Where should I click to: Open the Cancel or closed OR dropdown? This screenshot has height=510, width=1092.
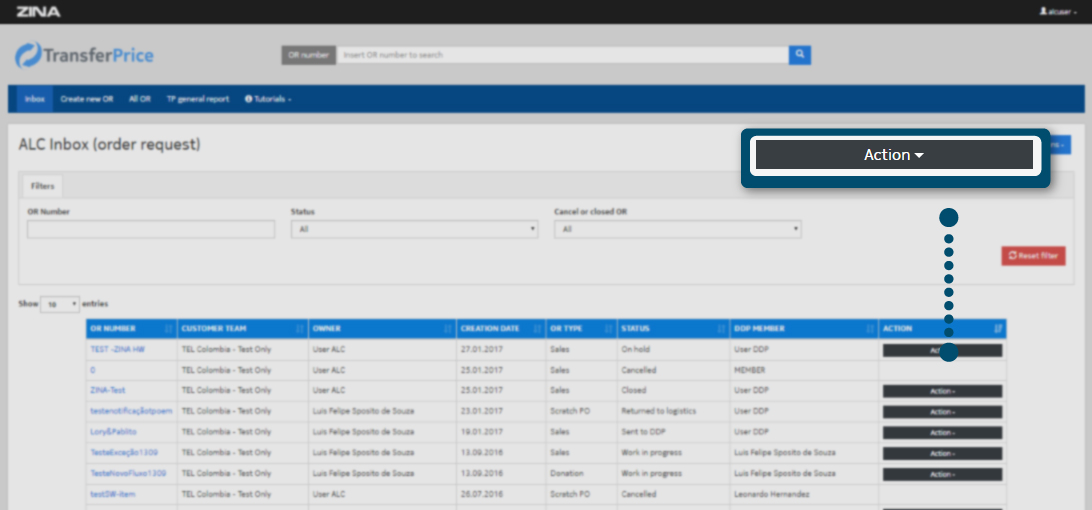point(678,229)
